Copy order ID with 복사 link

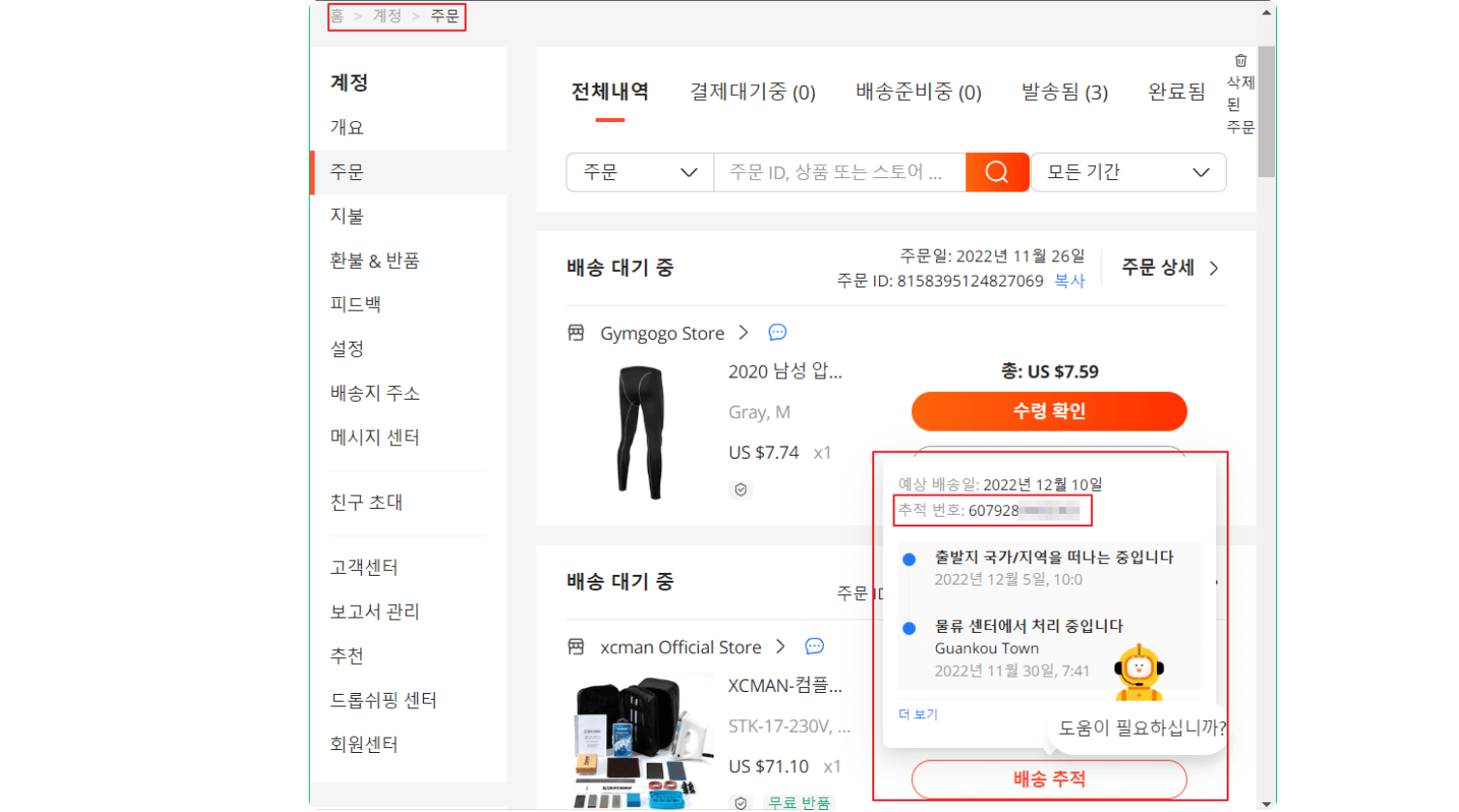(1070, 281)
